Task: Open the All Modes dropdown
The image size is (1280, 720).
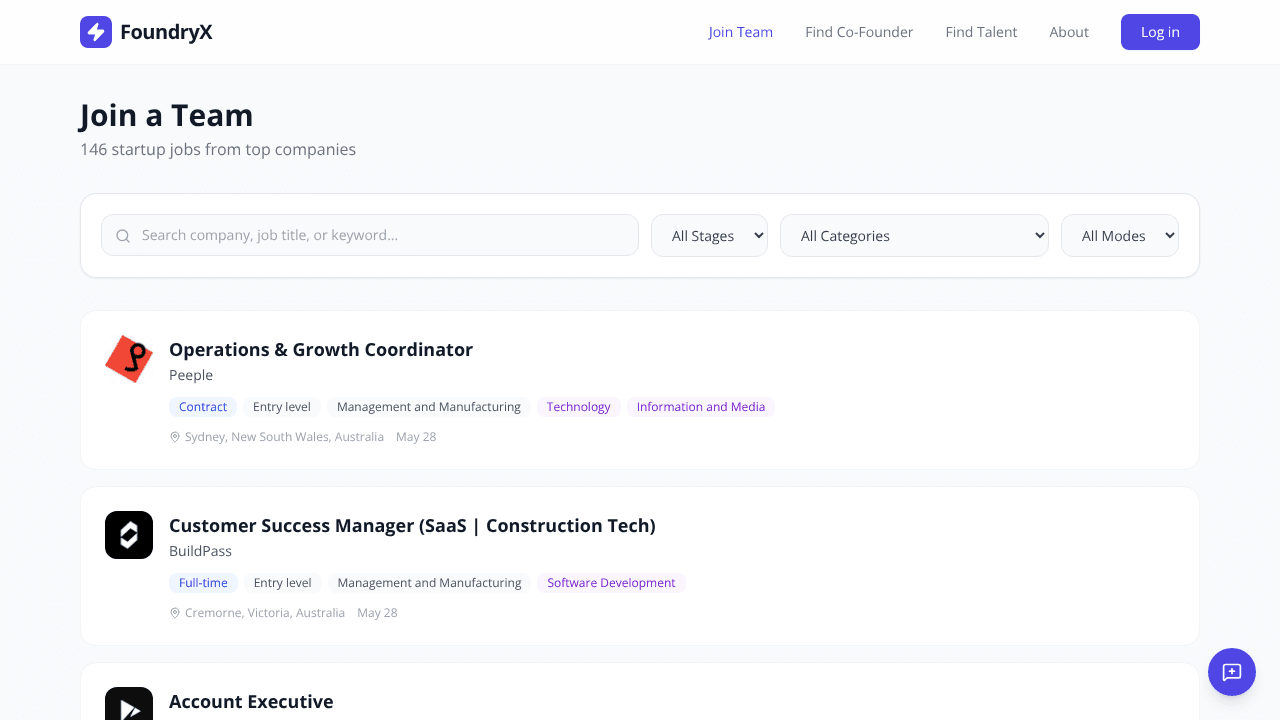Action: [x=1120, y=236]
